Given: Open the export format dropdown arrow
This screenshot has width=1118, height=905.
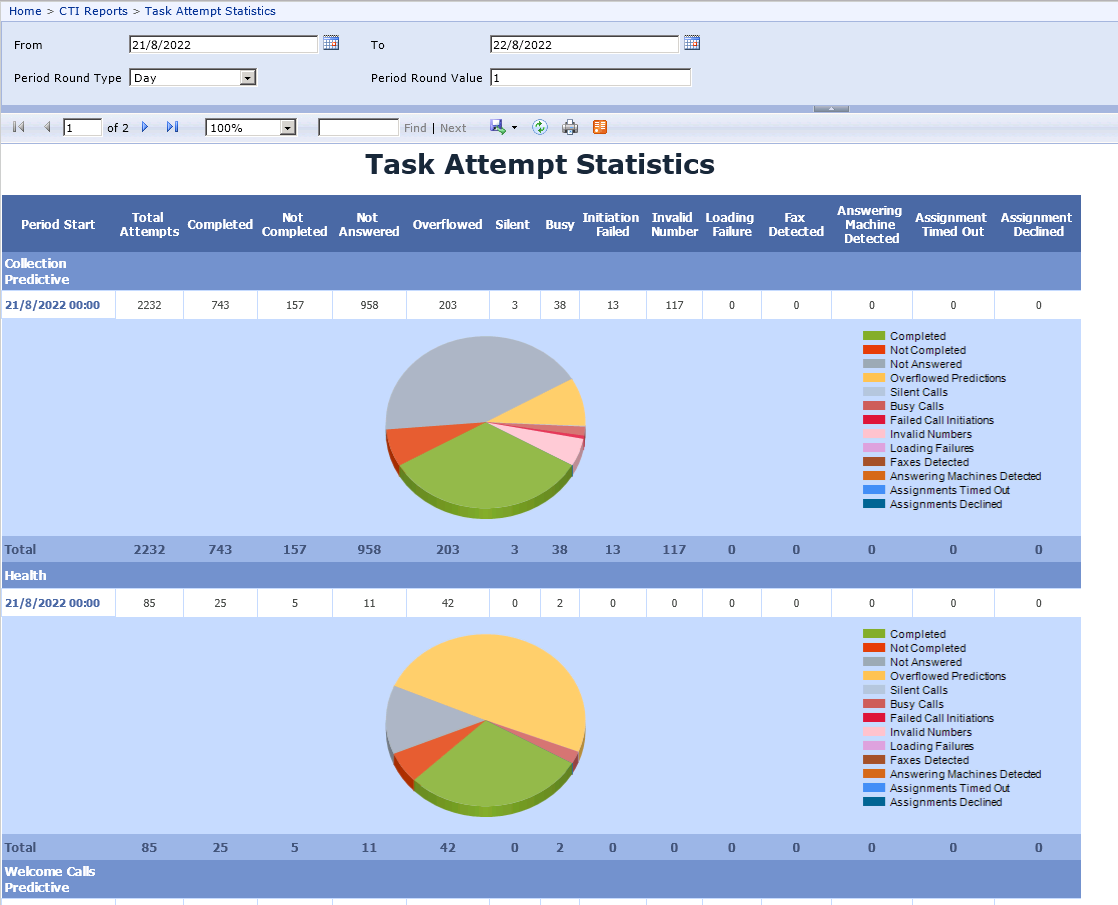Looking at the screenshot, I should (x=512, y=127).
